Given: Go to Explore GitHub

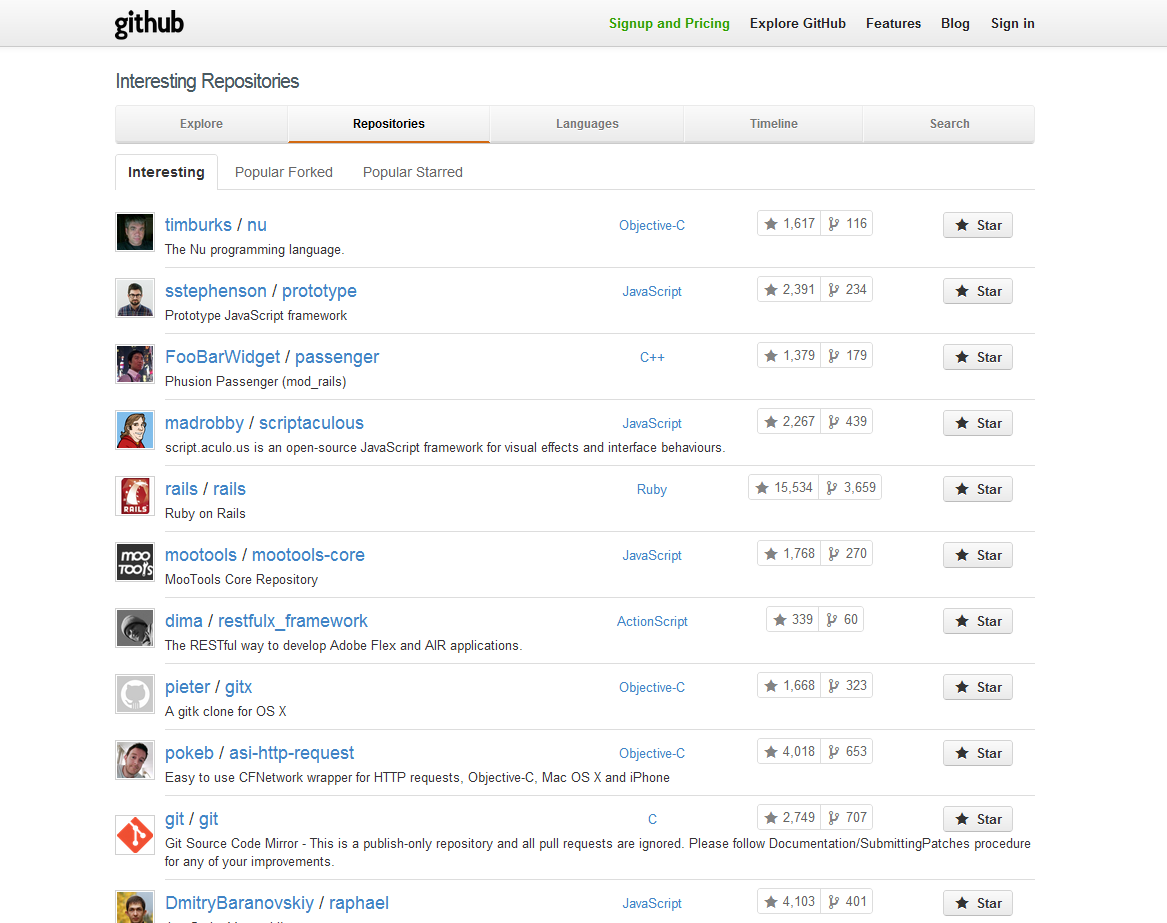Looking at the screenshot, I should (x=798, y=24).
